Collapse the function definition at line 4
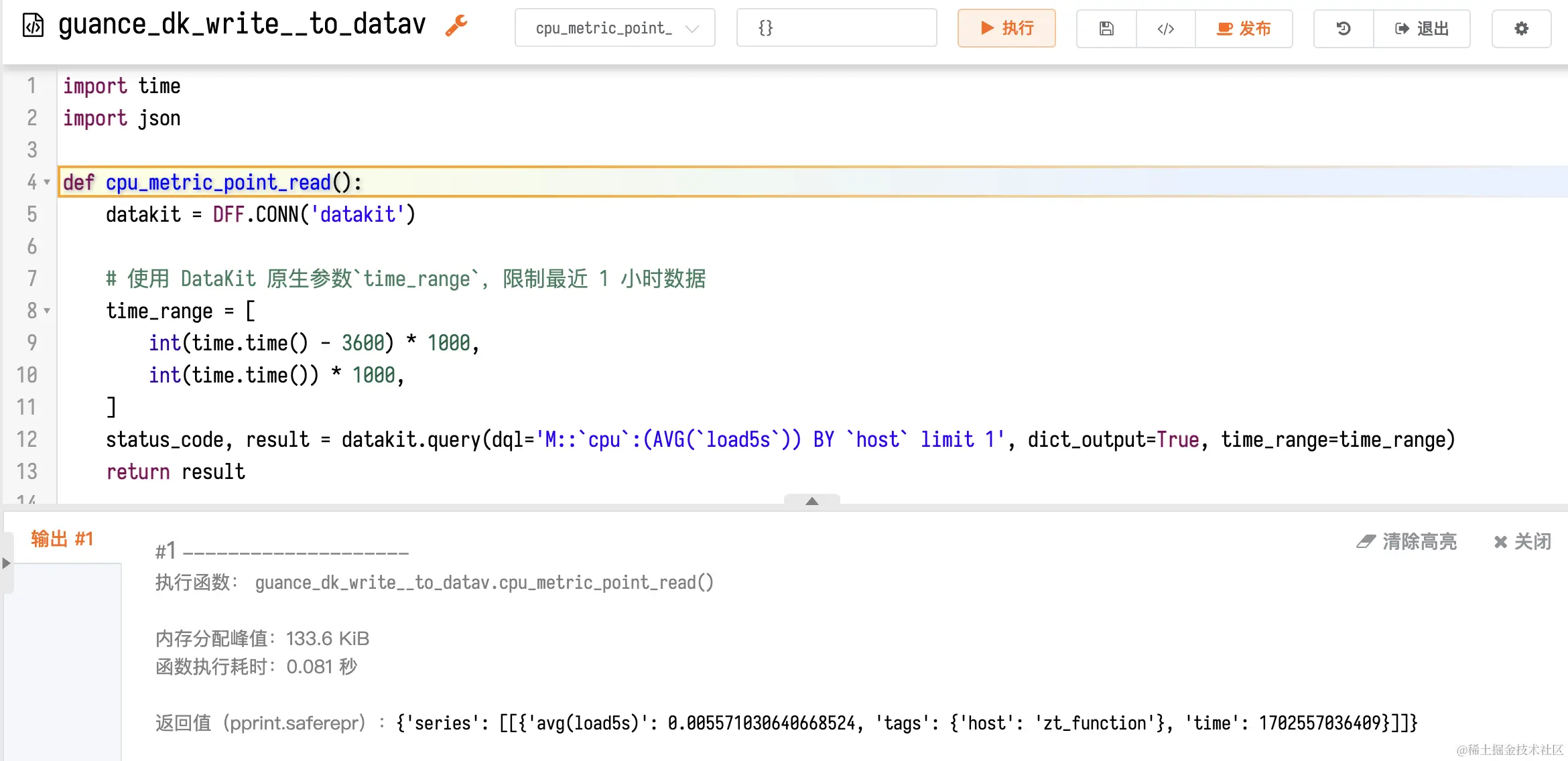Image resolution: width=1568 pixels, height=761 pixels. tap(47, 182)
